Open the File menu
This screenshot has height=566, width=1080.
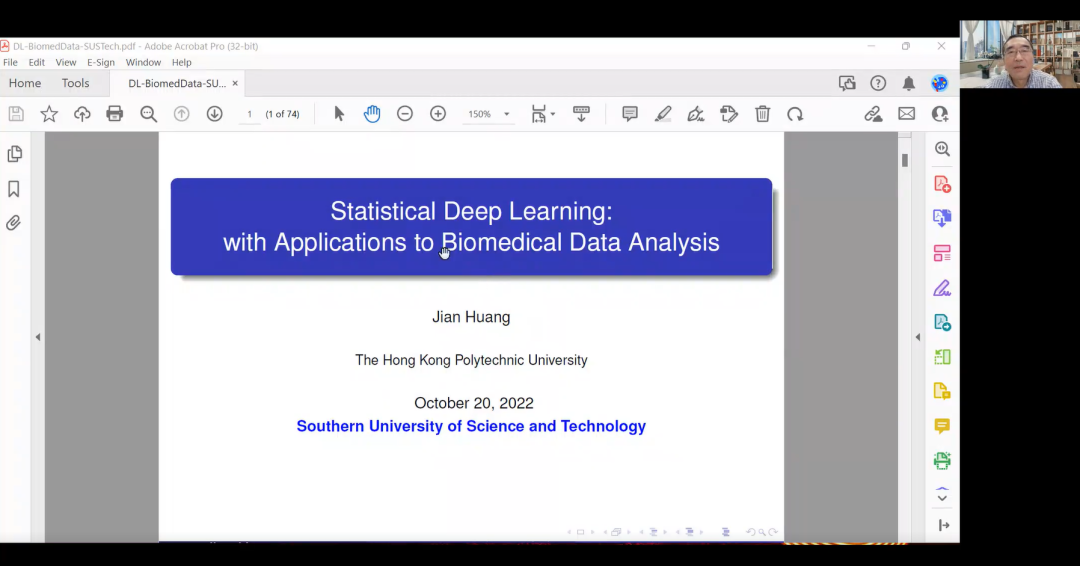click(x=10, y=62)
